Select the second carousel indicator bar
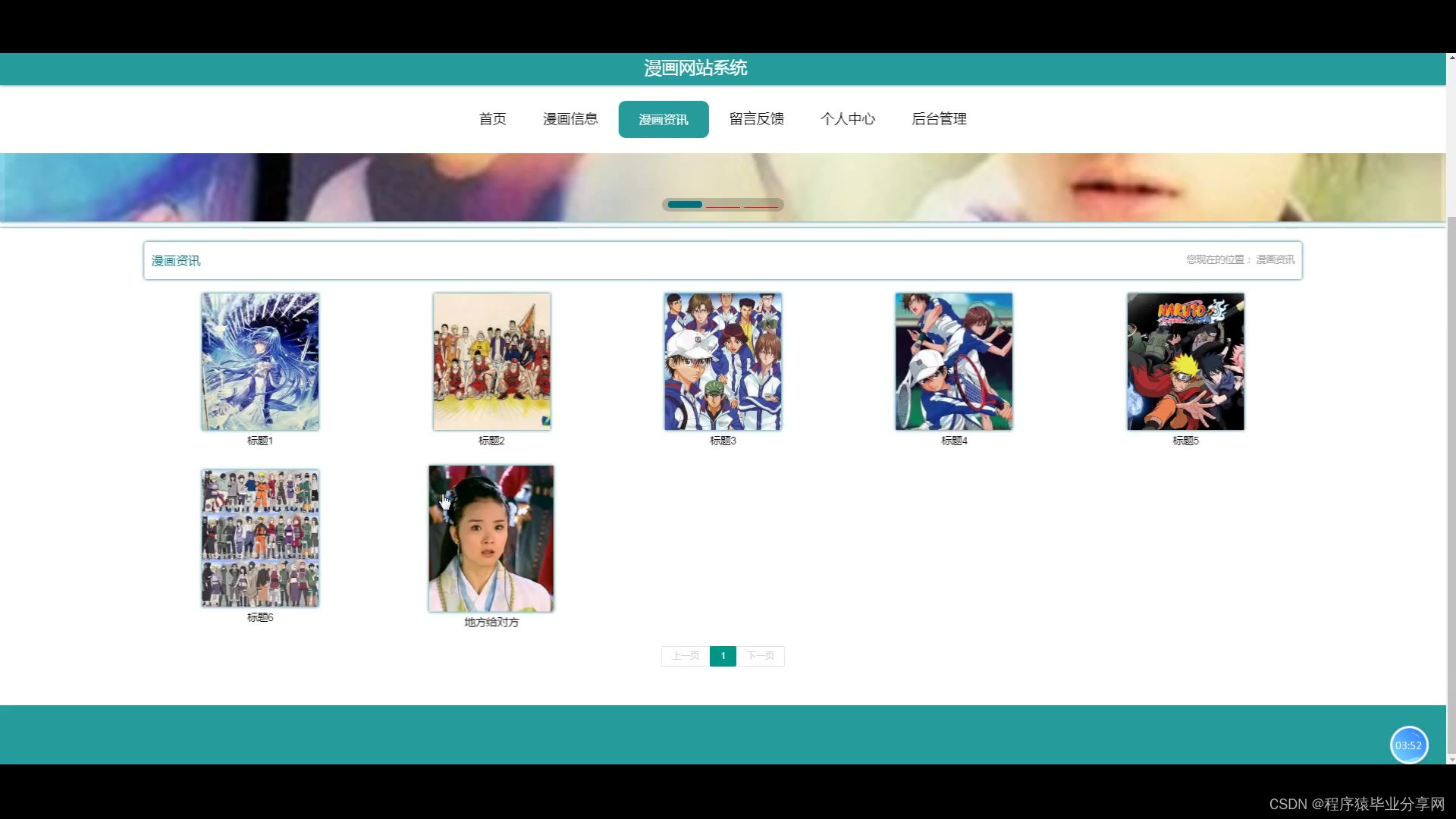Image resolution: width=1456 pixels, height=819 pixels. 723,206
